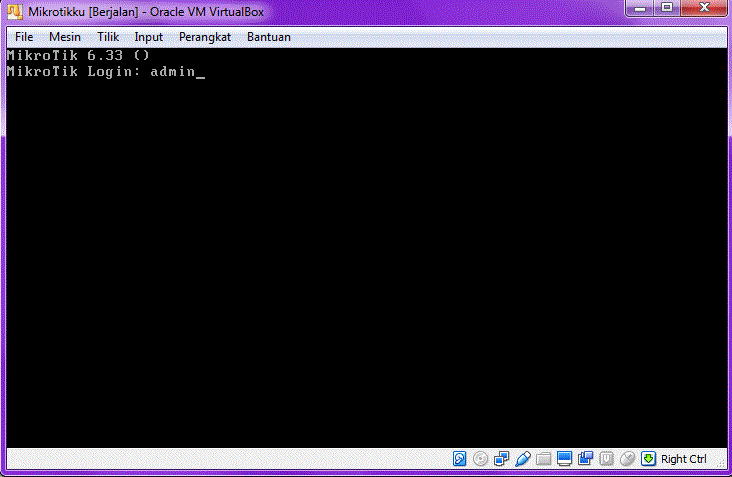Click the video capture status icon

tap(585, 459)
